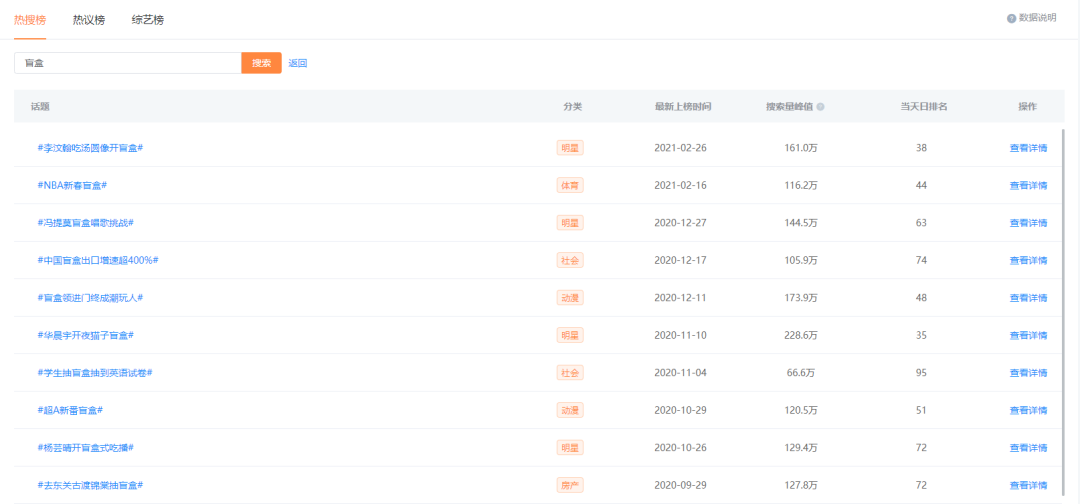
Task: Click the 房产 tag in 去东关古渡 row
Action: tap(570, 485)
